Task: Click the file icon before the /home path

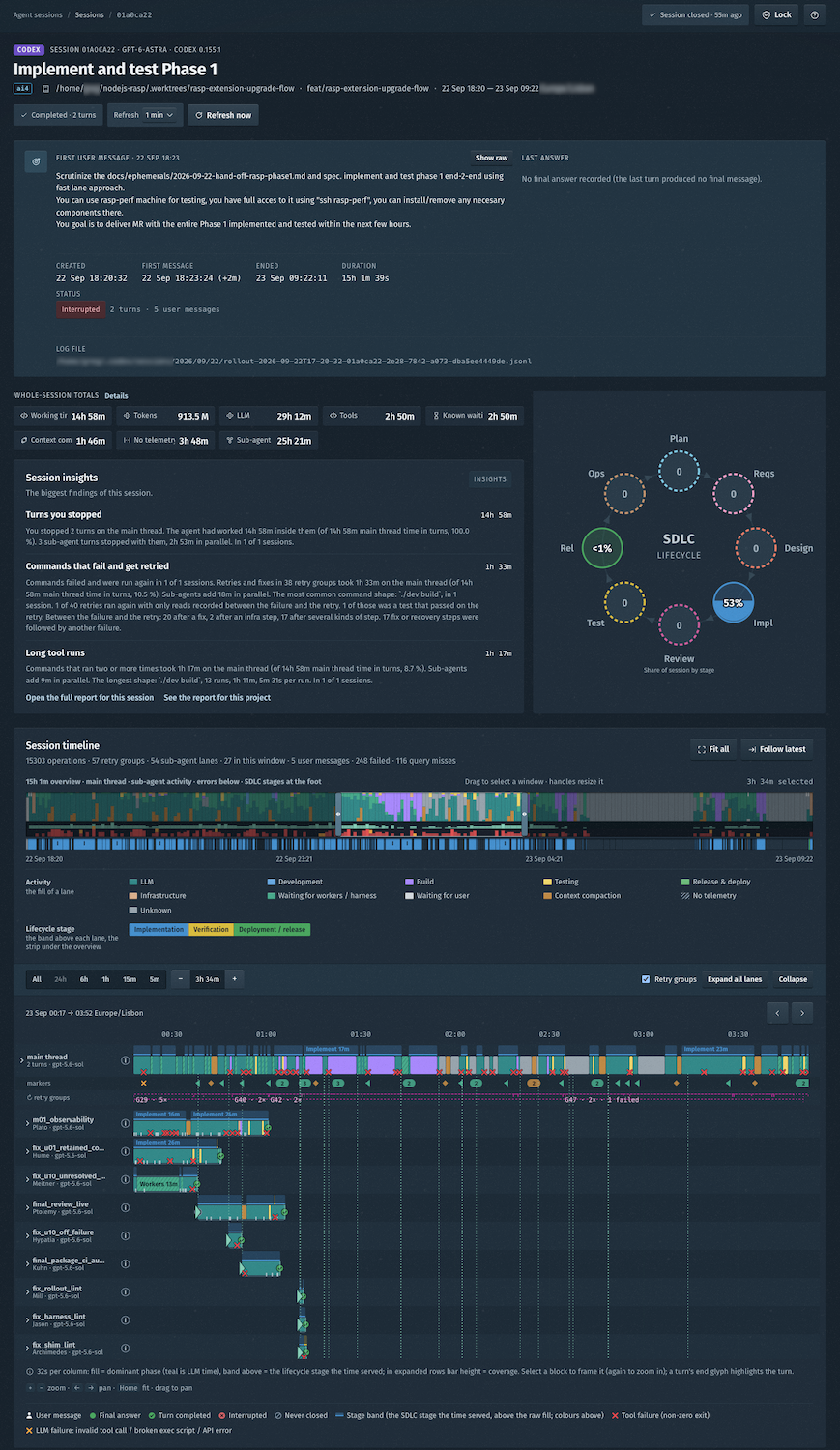Action: point(45,89)
